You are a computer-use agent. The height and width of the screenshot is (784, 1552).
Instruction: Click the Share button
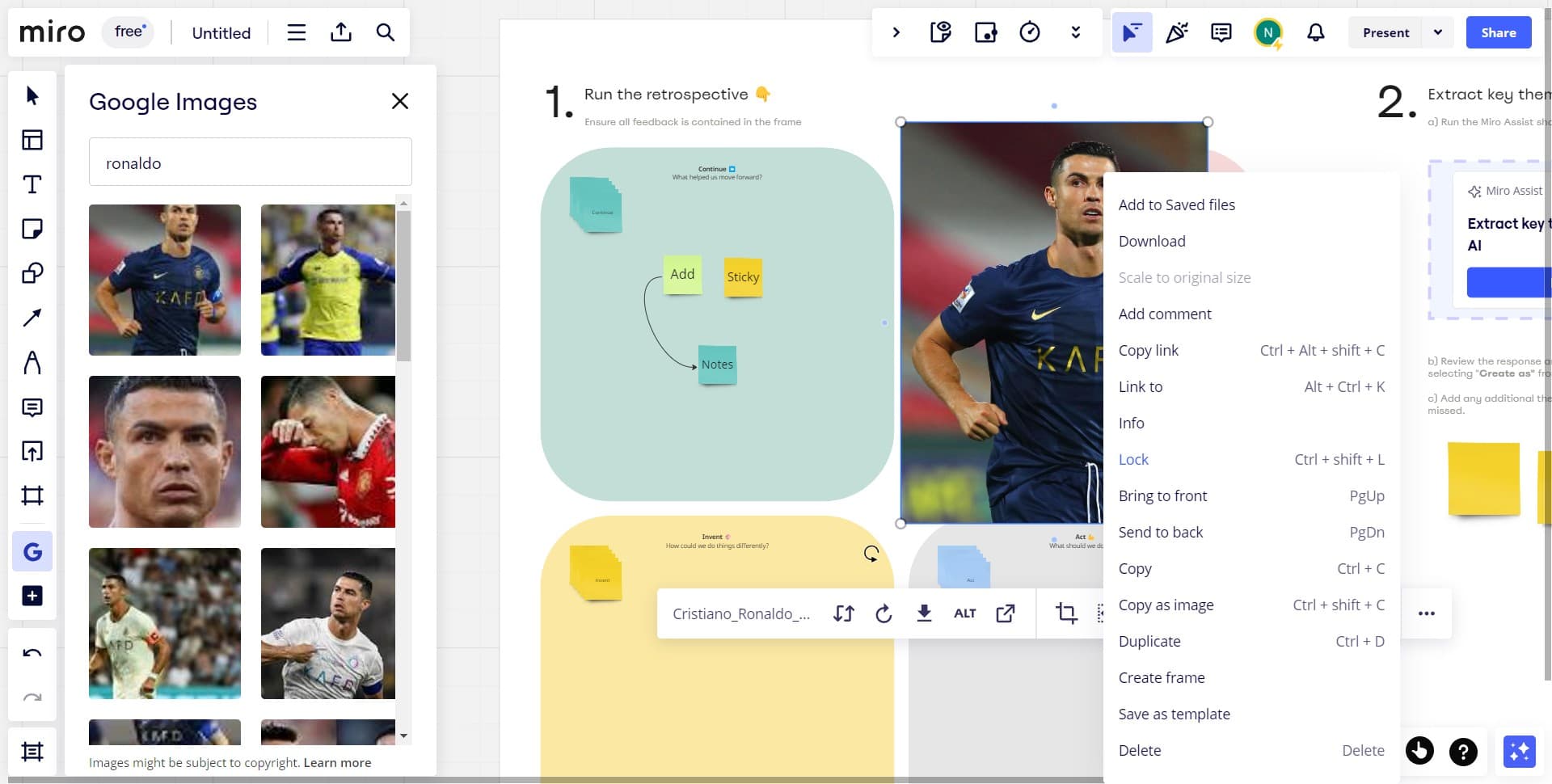tap(1498, 32)
